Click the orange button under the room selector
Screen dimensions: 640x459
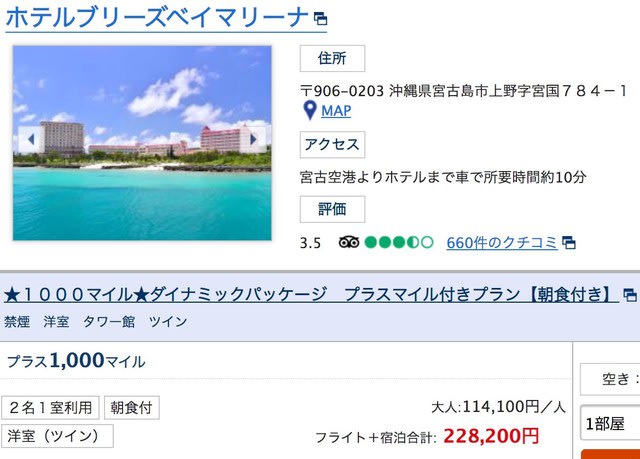[x=611, y=454]
